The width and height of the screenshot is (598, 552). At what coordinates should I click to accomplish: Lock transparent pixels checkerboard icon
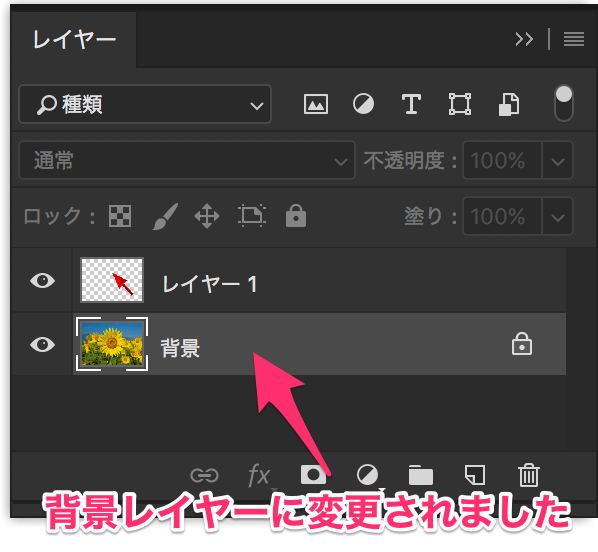tap(120, 216)
